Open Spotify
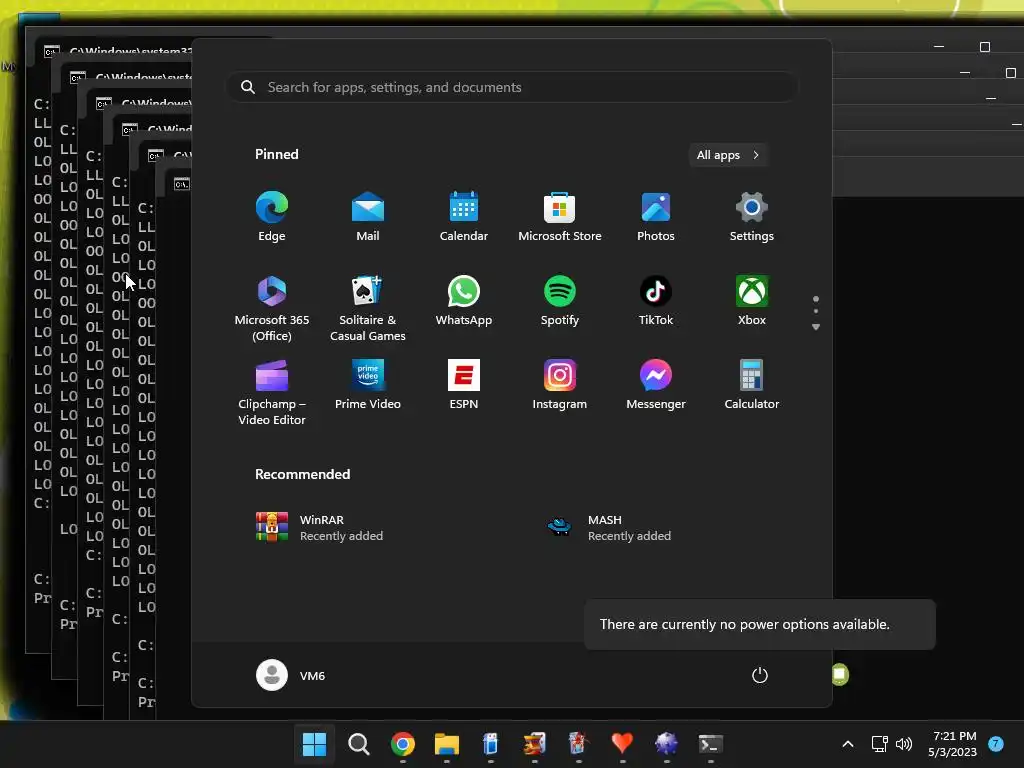This screenshot has width=1024, height=768. (560, 301)
